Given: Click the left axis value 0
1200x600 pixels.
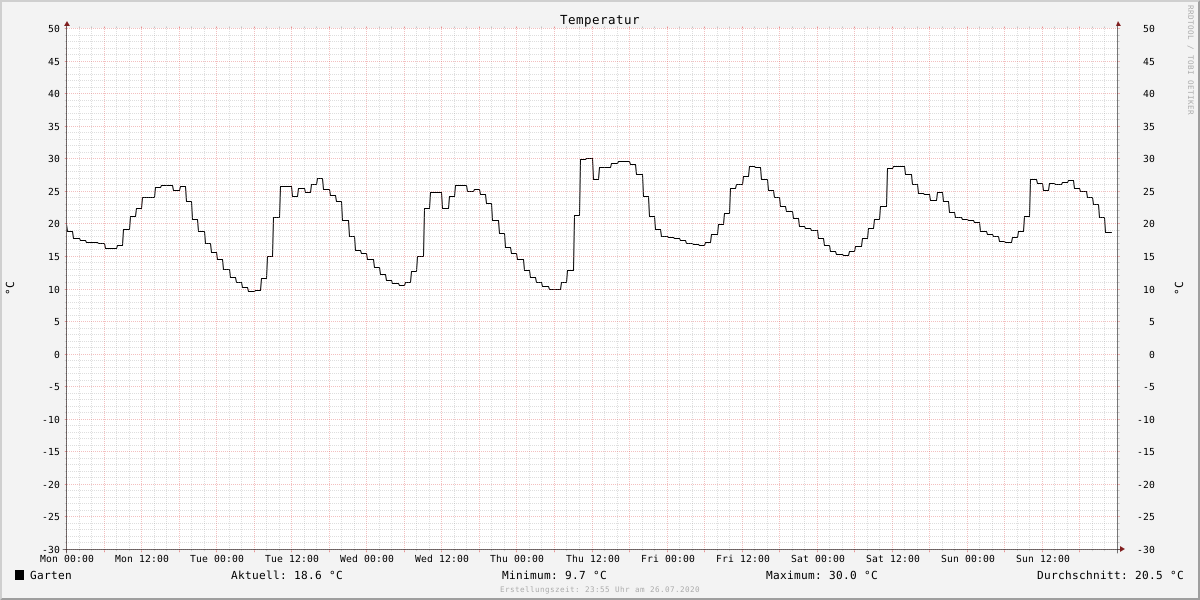Looking at the screenshot, I should (x=57, y=354).
